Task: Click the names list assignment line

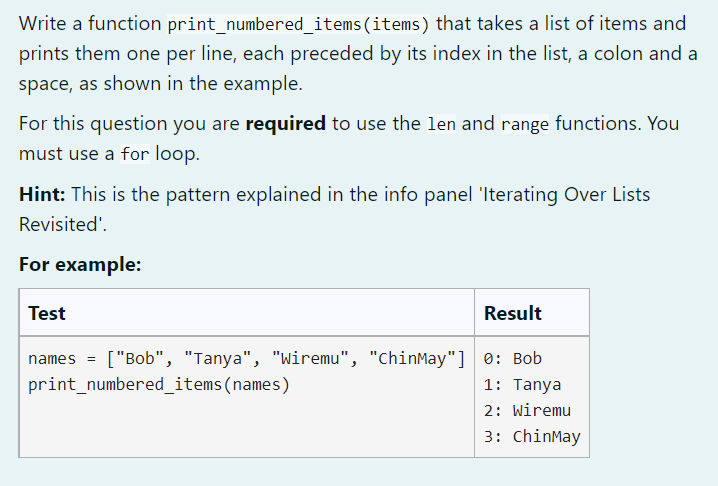Action: coord(246,358)
